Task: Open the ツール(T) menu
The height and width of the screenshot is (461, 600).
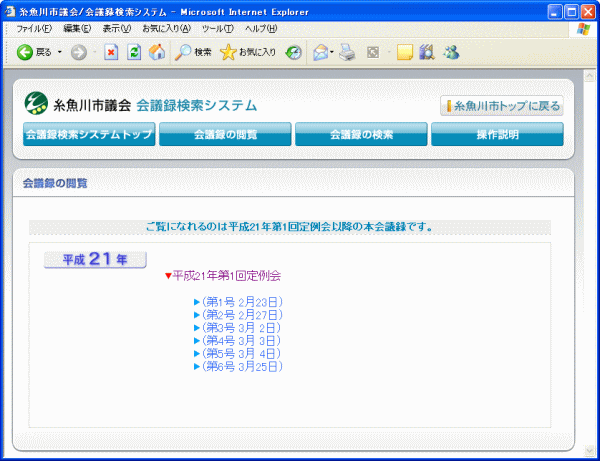Action: pyautogui.click(x=218, y=29)
